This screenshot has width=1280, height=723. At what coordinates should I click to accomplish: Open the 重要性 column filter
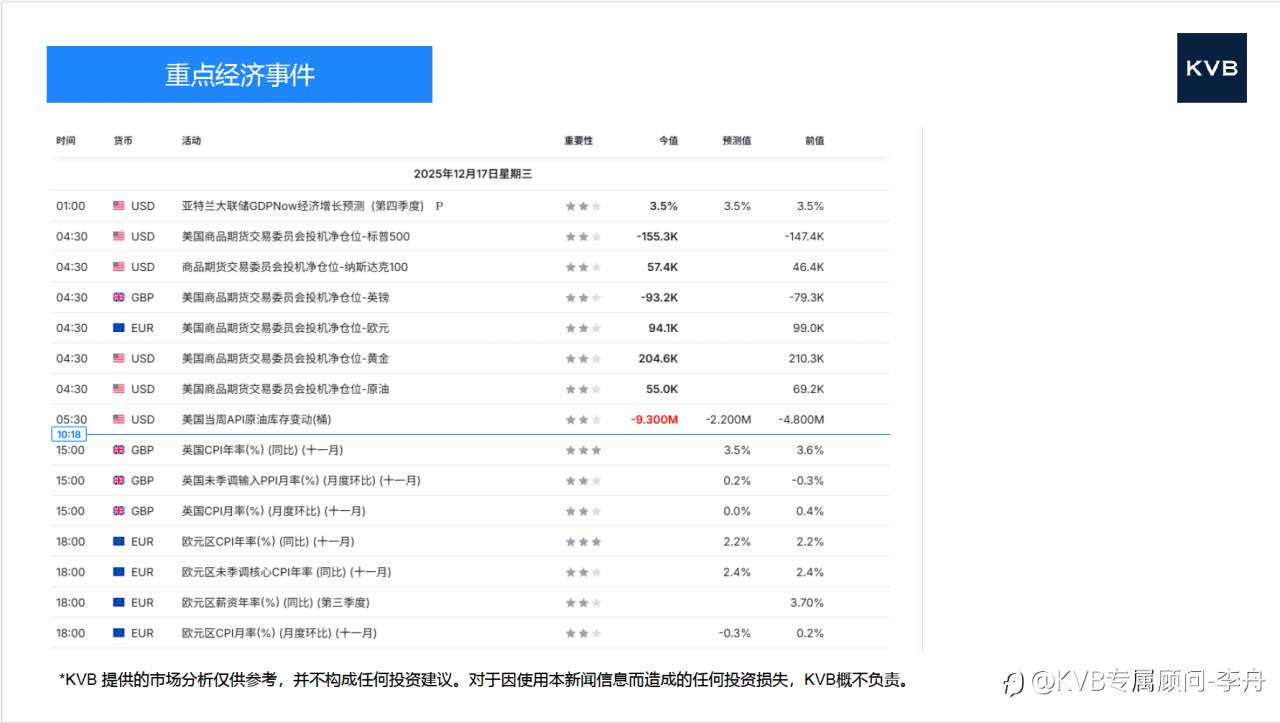pyautogui.click(x=577, y=140)
